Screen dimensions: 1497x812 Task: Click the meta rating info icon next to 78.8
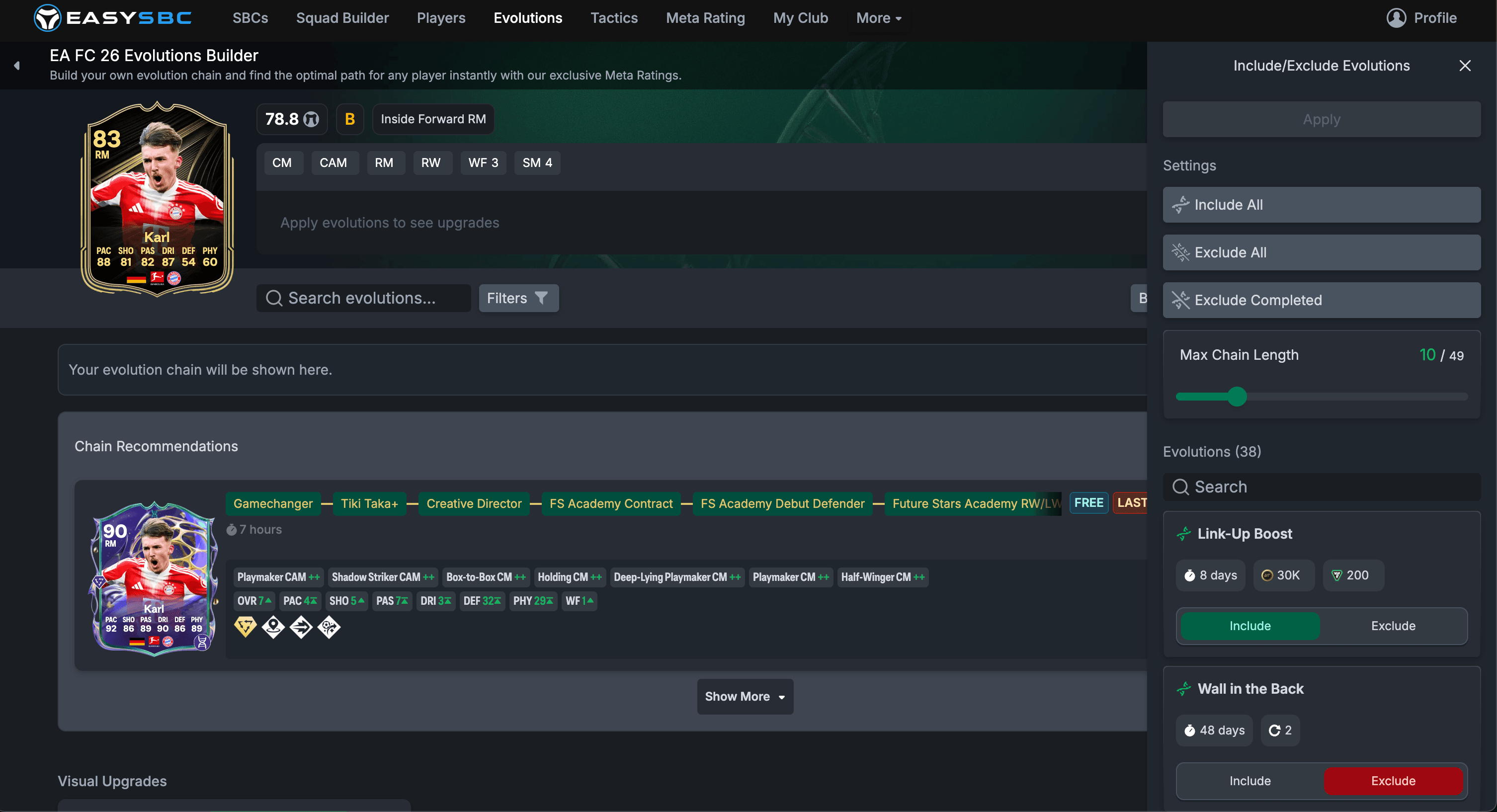click(312, 119)
